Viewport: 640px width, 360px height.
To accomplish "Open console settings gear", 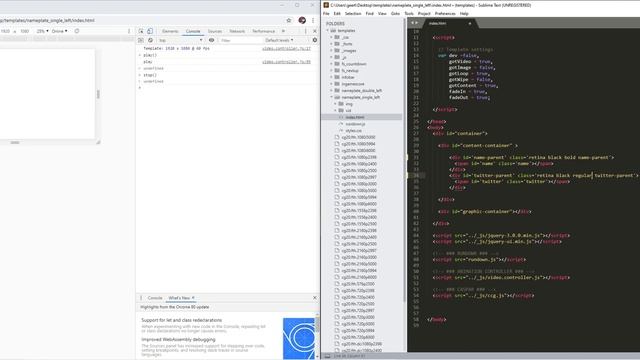I will pyautogui.click(x=315, y=40).
